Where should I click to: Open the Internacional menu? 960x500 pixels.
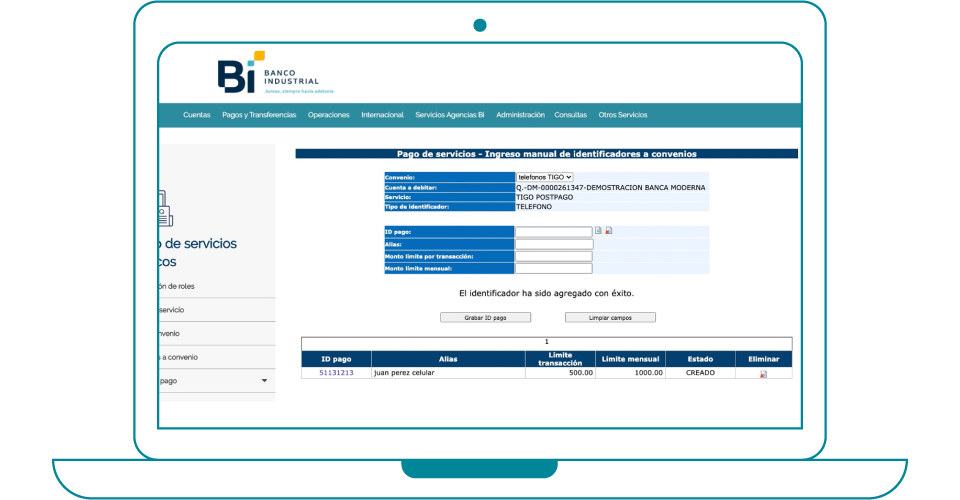tap(382, 115)
